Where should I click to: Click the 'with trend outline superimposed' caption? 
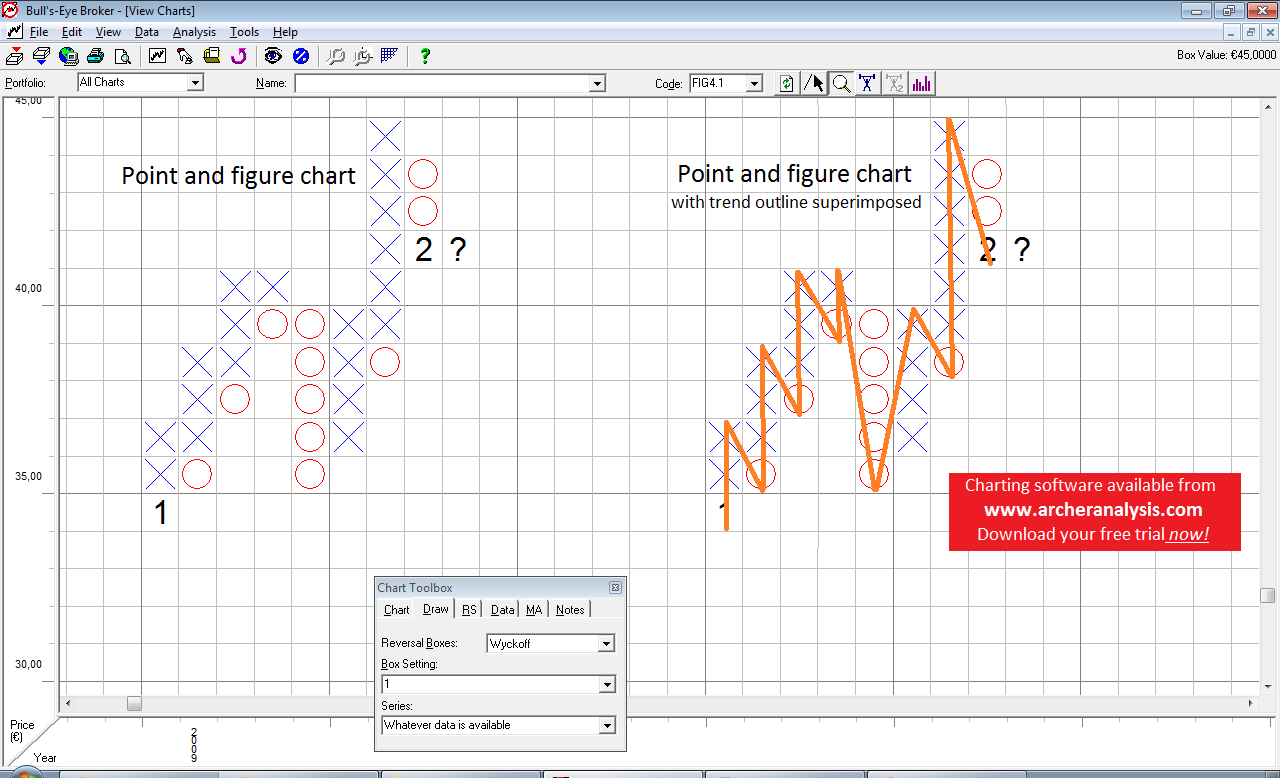(x=796, y=203)
